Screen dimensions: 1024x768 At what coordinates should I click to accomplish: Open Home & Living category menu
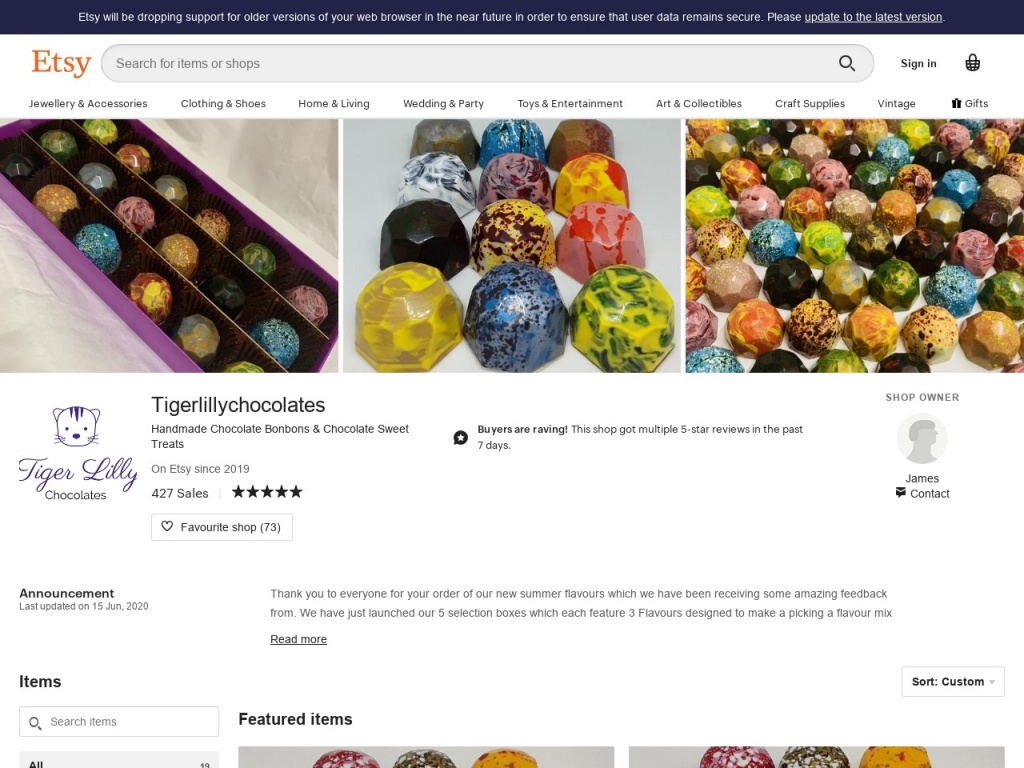pyautogui.click(x=333, y=103)
